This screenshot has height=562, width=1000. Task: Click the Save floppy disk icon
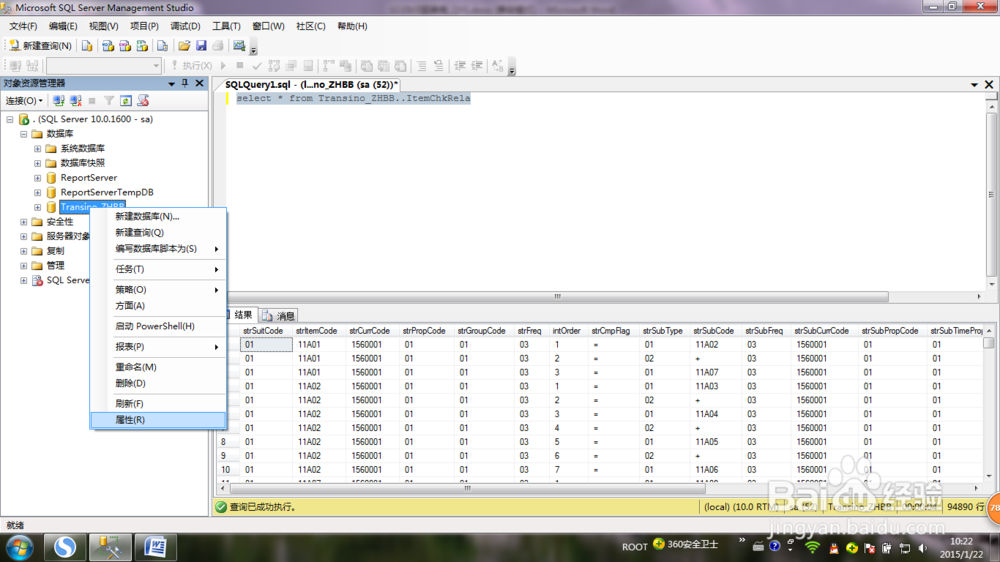click(x=201, y=46)
